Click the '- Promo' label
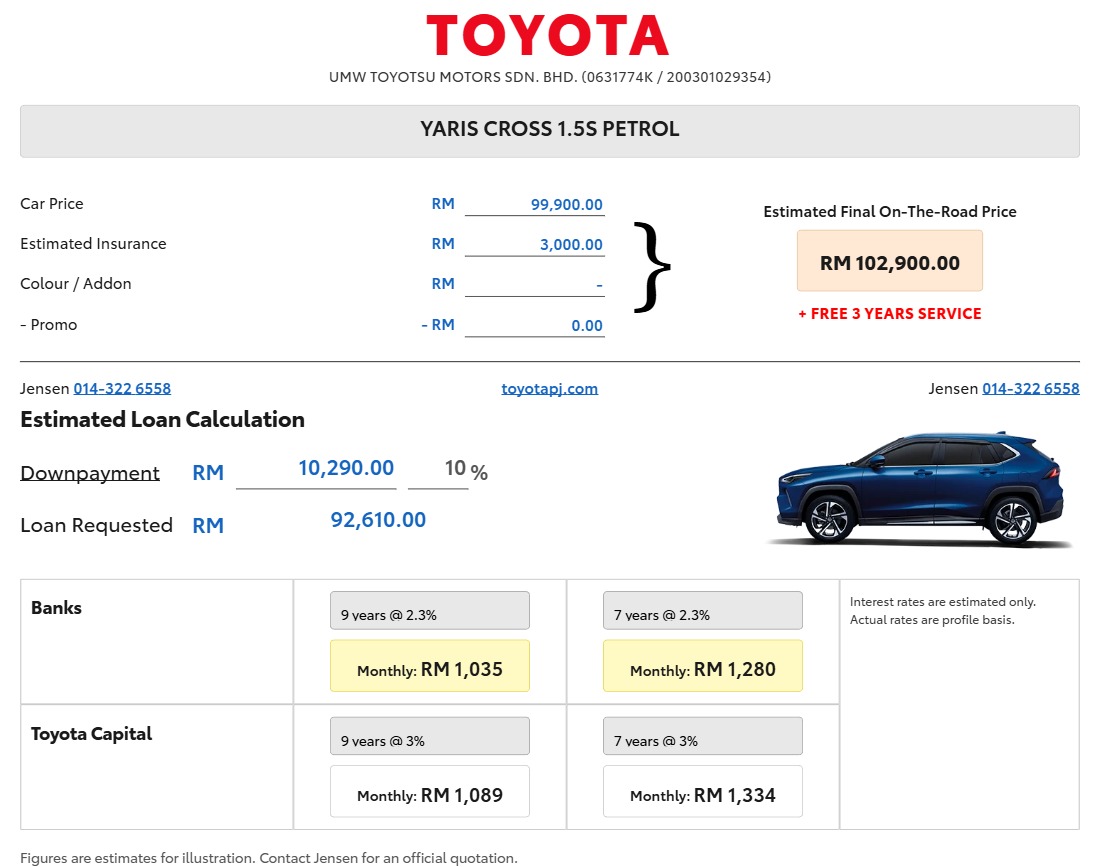Image resolution: width=1100 pixels, height=867 pixels. point(48,325)
